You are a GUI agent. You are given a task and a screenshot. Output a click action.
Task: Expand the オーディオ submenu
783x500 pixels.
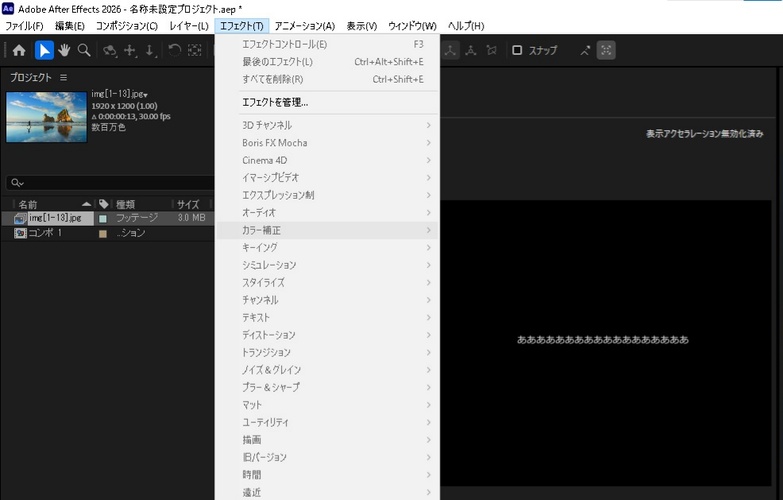327,213
